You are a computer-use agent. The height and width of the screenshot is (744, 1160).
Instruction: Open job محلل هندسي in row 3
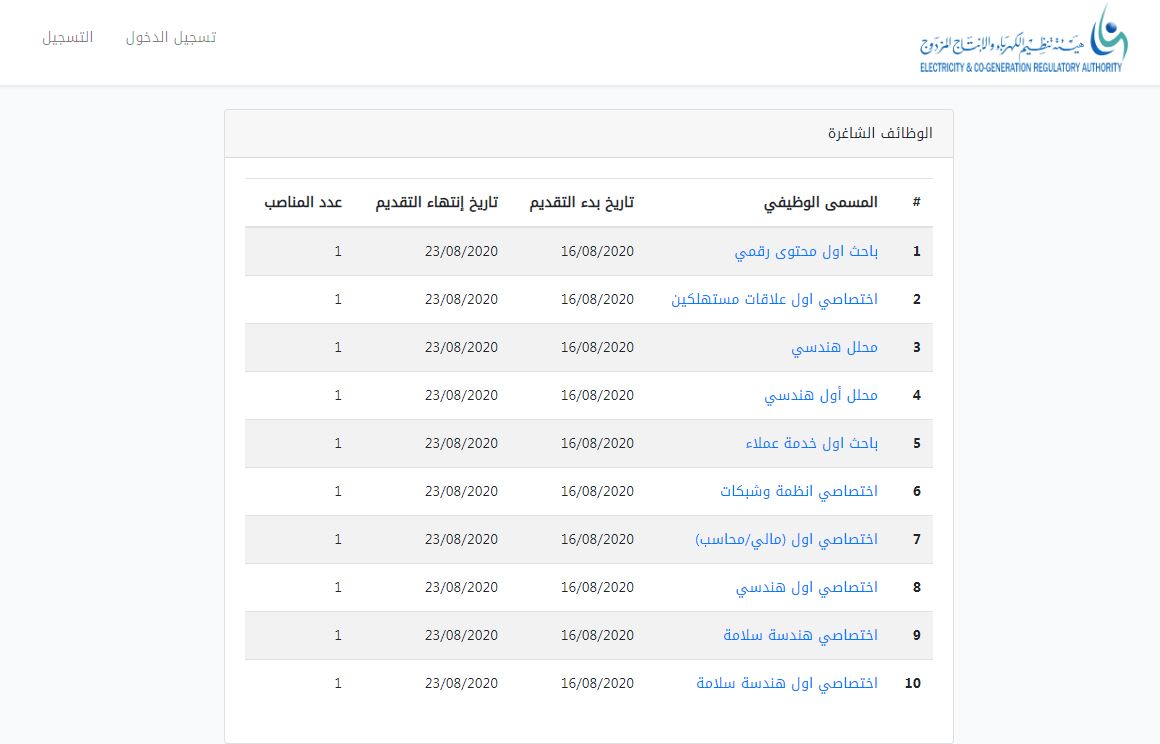(834, 348)
